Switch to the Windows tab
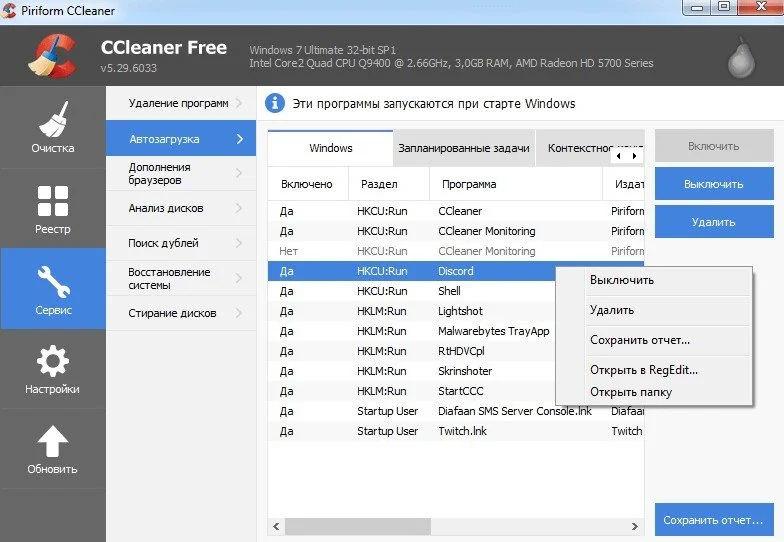 point(330,148)
